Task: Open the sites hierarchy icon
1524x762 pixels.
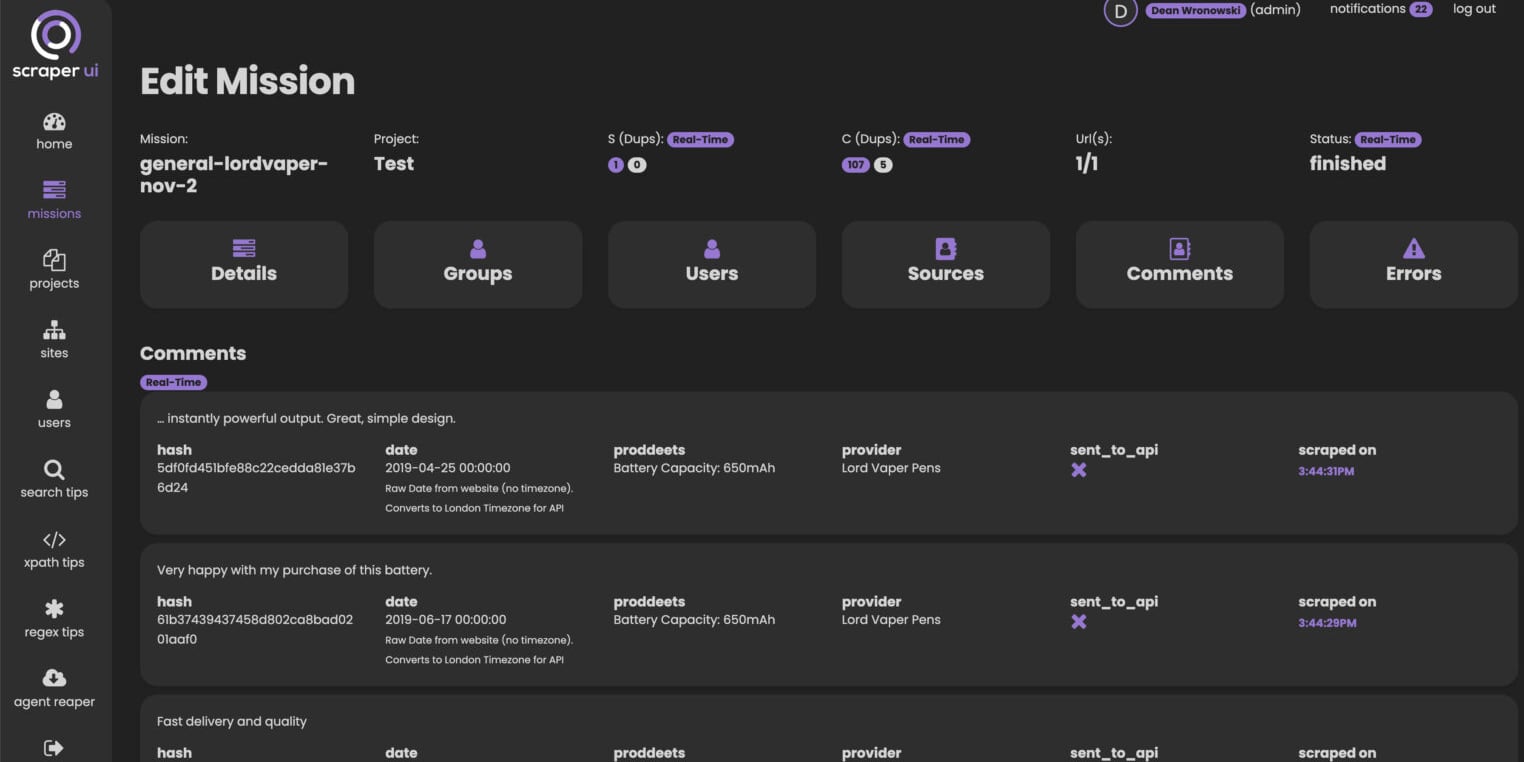Action: click(x=54, y=330)
